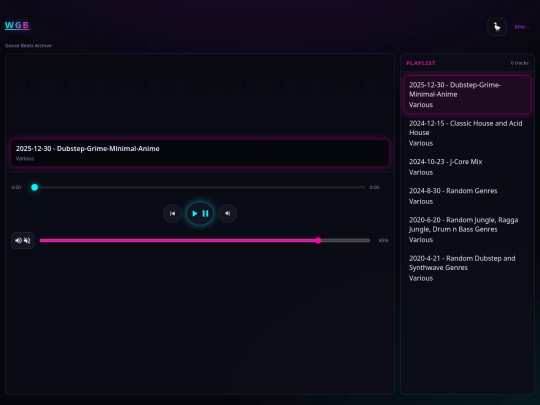Image resolution: width=540 pixels, height=405 pixels.
Task: Click the Goose Beats Archive subtitle
Action: click(x=28, y=45)
